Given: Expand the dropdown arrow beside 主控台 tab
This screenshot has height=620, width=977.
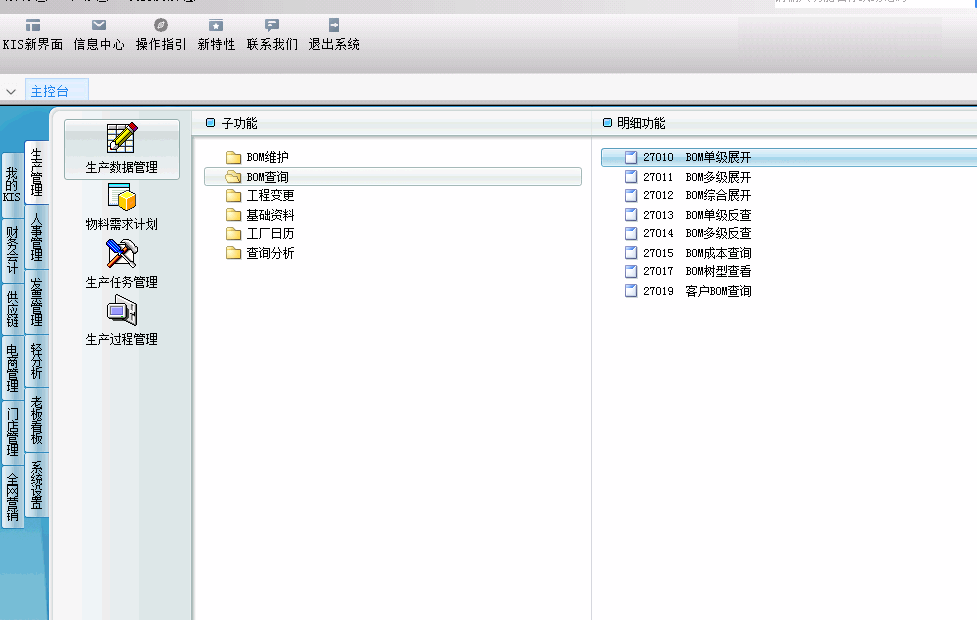Looking at the screenshot, I should (x=11, y=92).
